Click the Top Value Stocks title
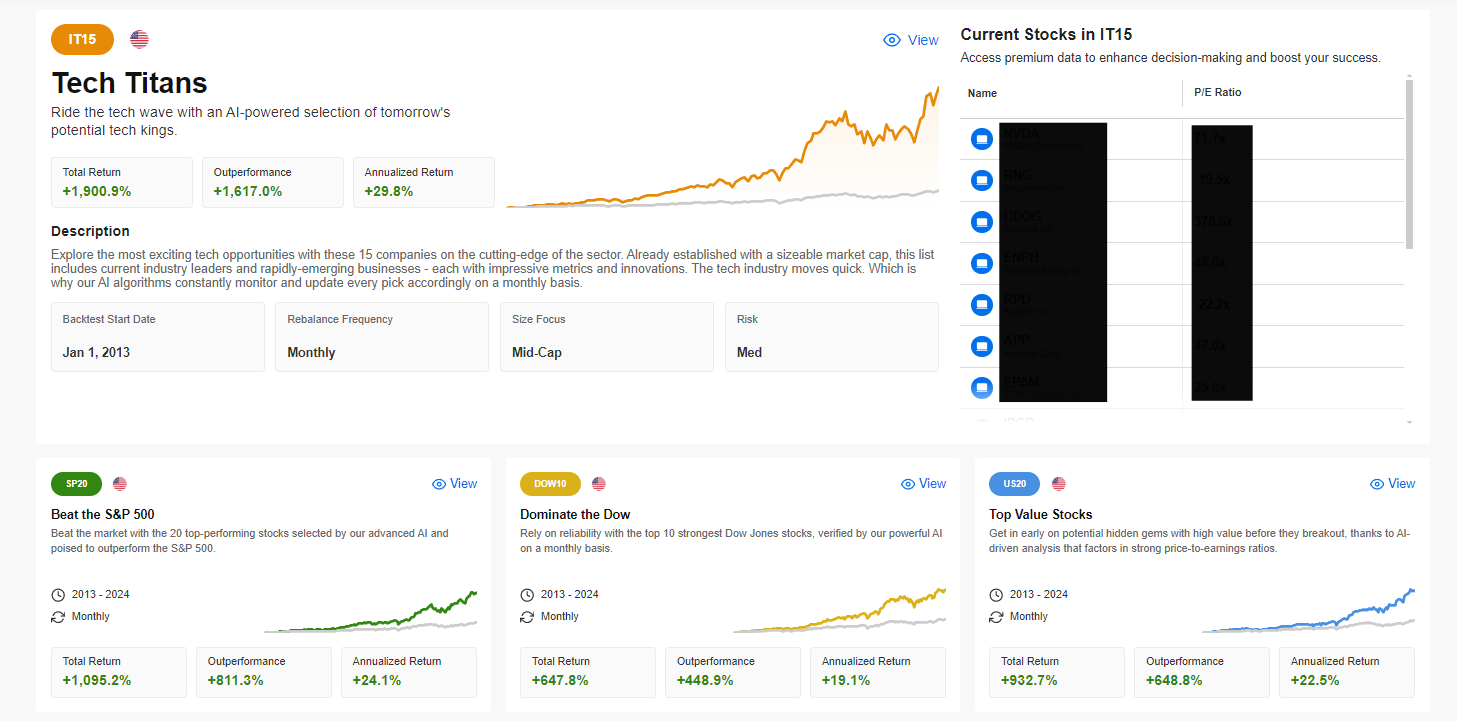This screenshot has width=1457, height=721. pyautogui.click(x=1041, y=514)
